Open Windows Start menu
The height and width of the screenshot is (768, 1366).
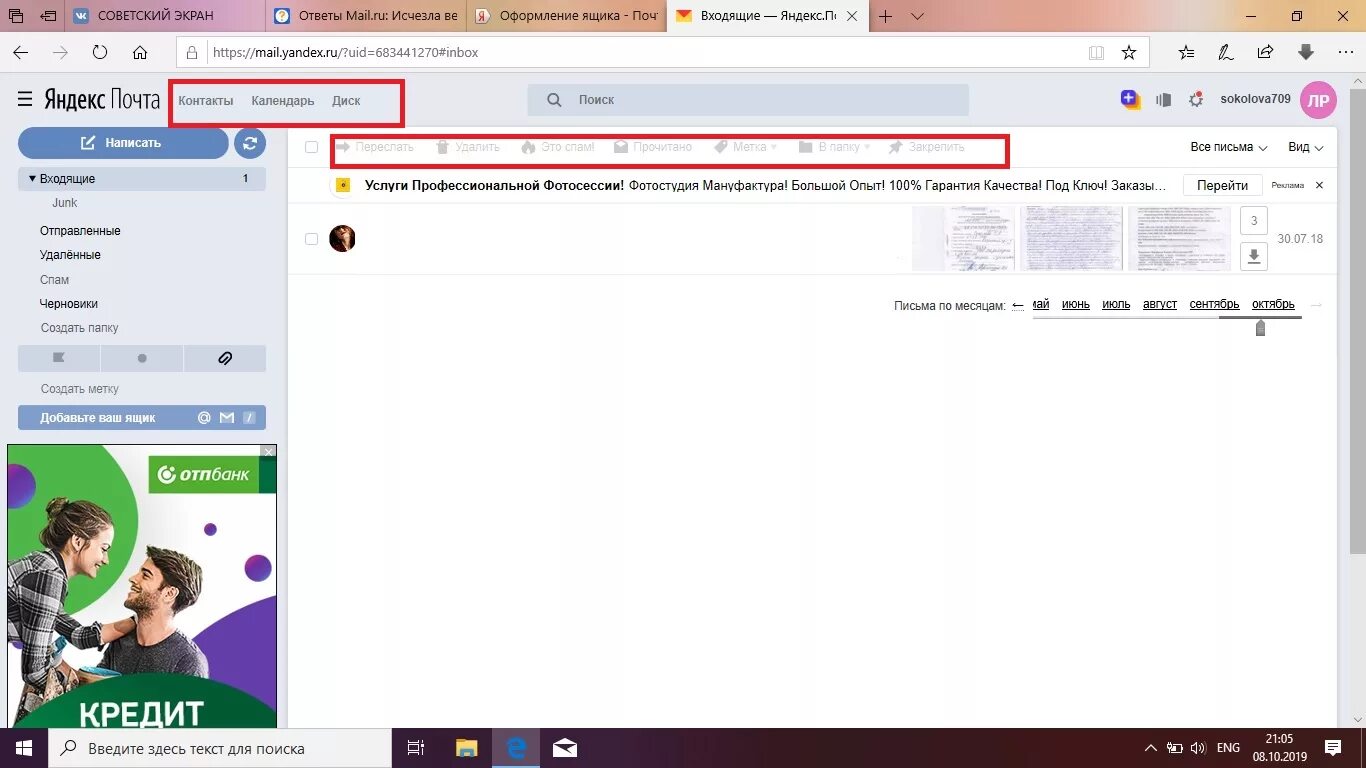(23, 748)
